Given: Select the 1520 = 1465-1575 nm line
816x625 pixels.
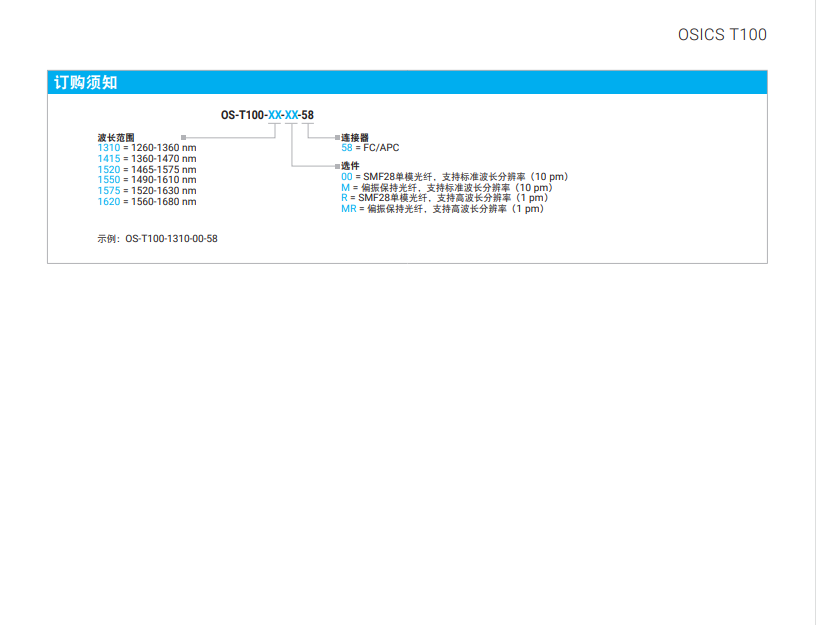Looking at the screenshot, I should coord(147,170).
